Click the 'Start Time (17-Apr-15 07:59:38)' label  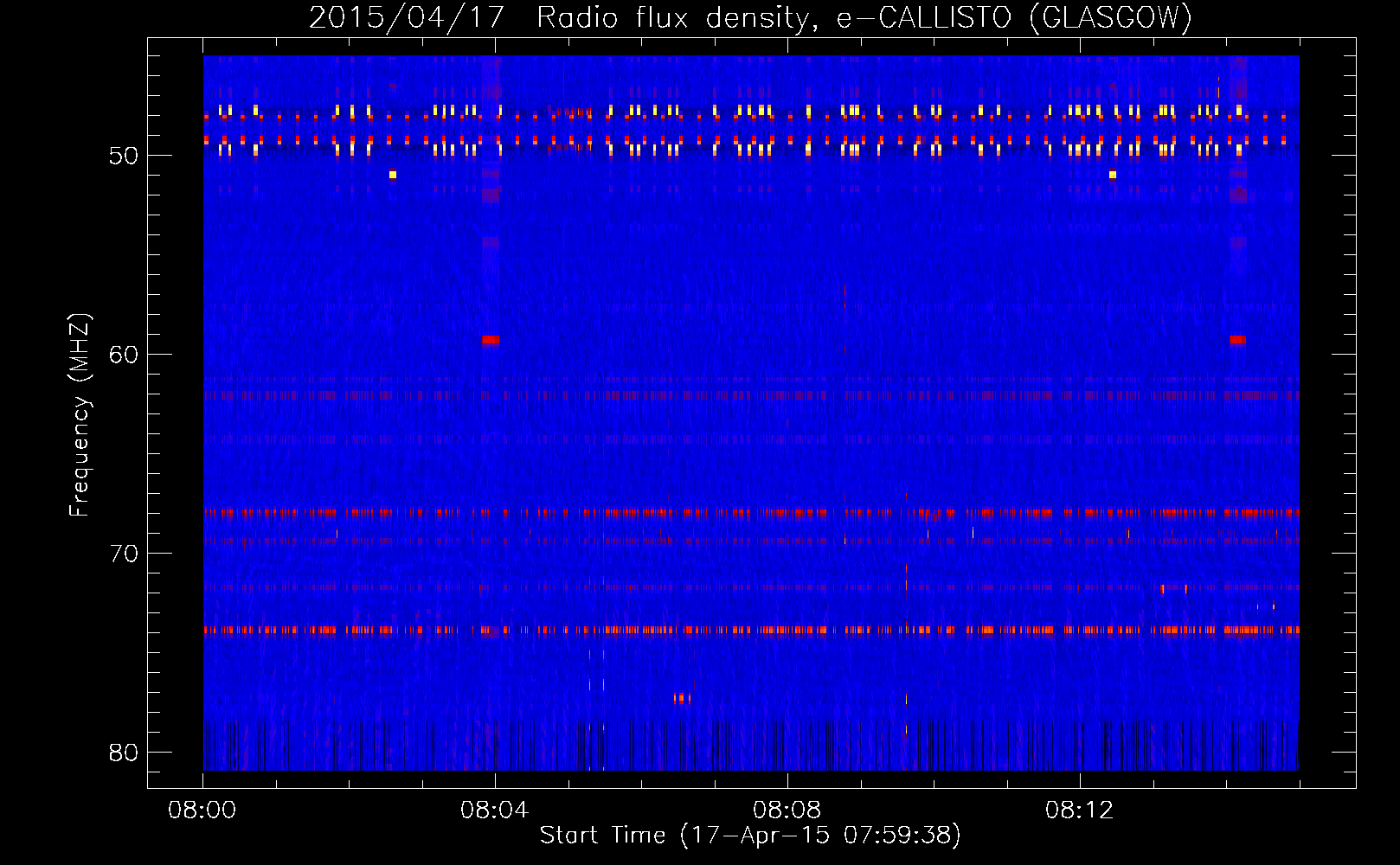(x=750, y=836)
